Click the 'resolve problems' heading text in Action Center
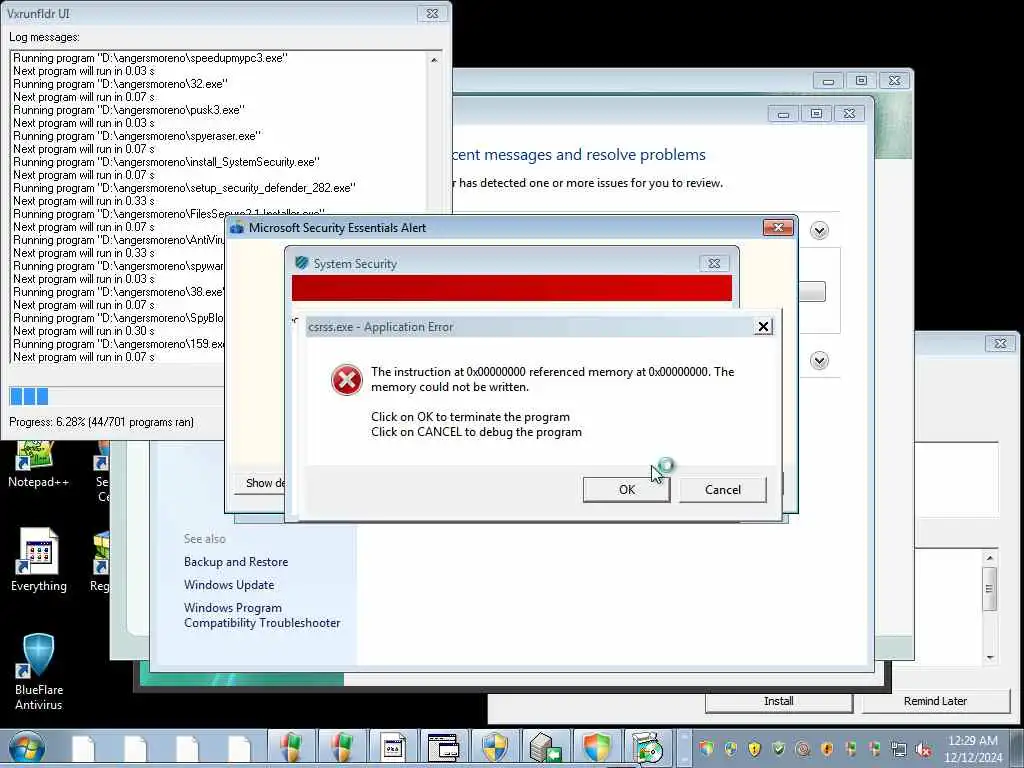 (x=645, y=155)
